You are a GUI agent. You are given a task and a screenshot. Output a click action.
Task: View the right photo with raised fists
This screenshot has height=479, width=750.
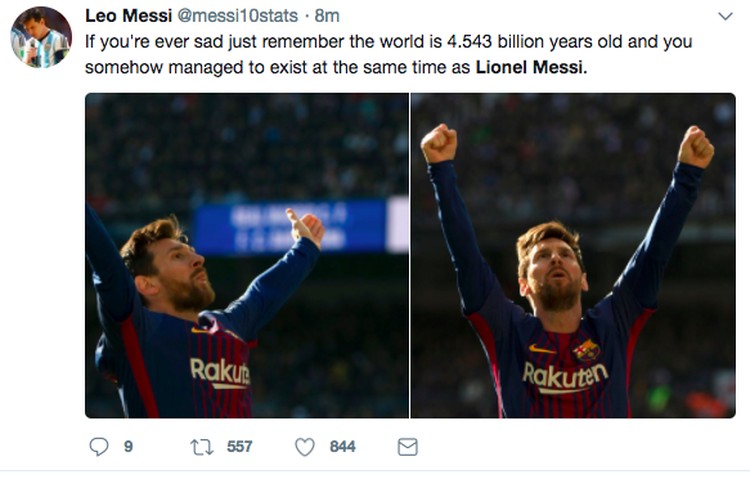573,256
